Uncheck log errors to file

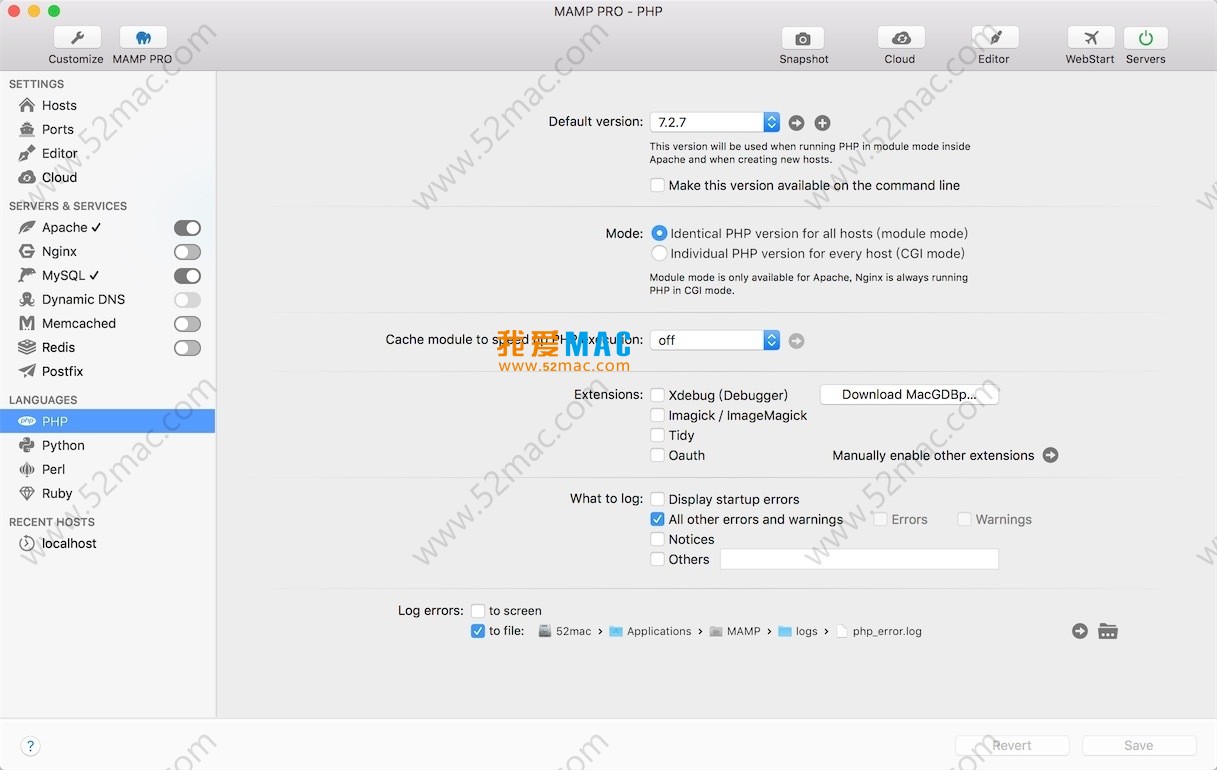click(x=478, y=631)
